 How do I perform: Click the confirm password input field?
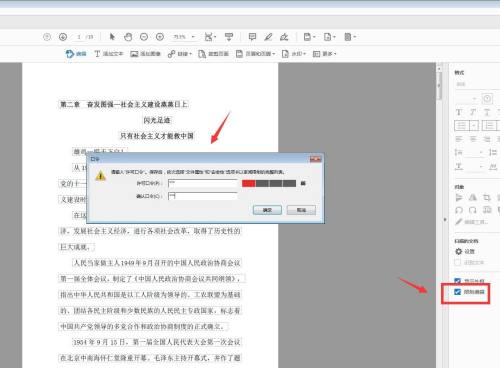pyautogui.click(x=203, y=196)
